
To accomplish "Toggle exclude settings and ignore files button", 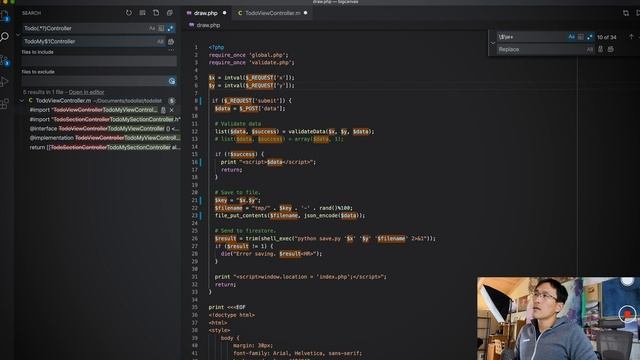I will (x=172, y=81).
